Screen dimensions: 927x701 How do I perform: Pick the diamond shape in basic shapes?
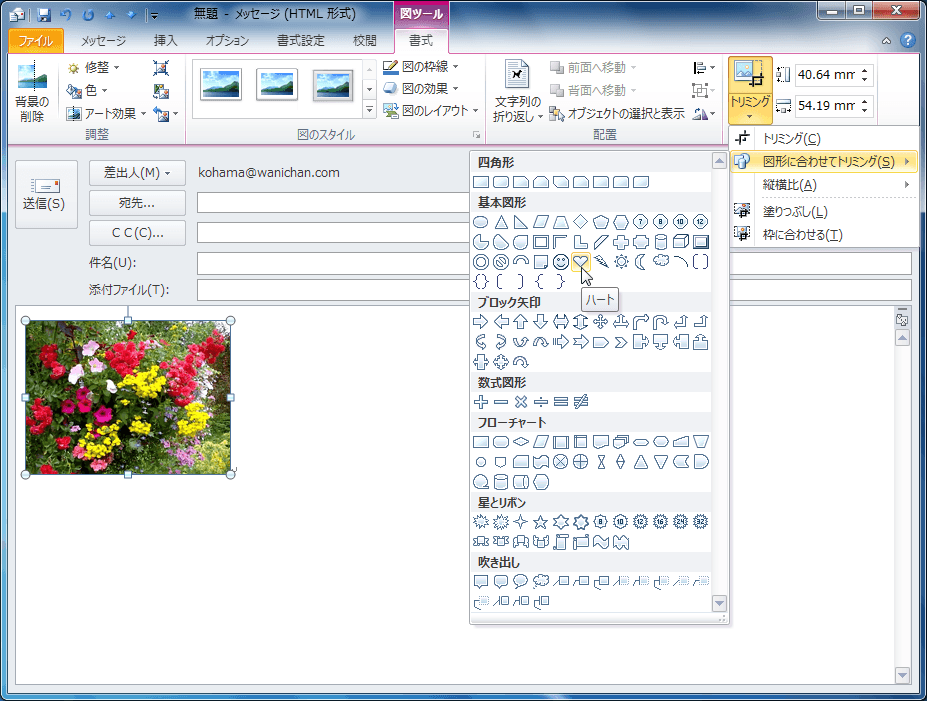pos(581,222)
